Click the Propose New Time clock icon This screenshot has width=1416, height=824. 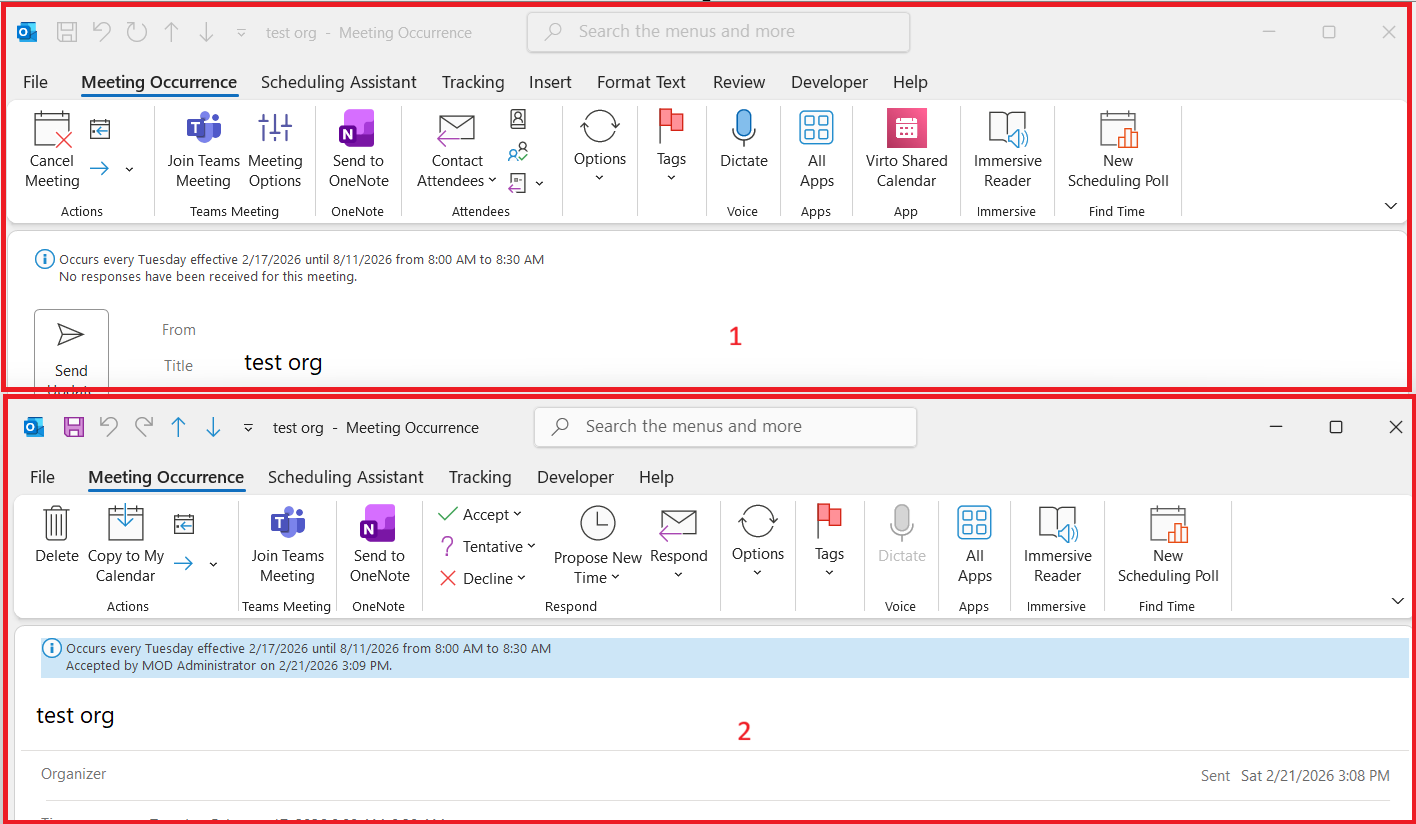[x=598, y=523]
